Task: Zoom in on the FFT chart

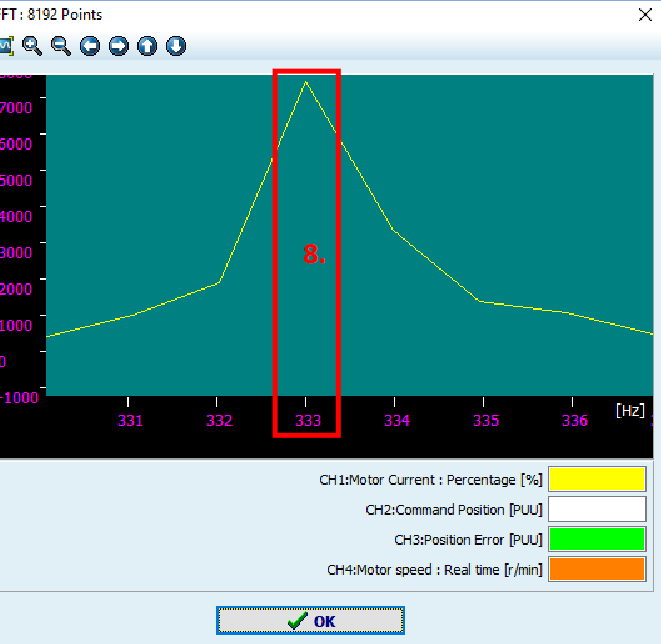Action: (x=32, y=46)
